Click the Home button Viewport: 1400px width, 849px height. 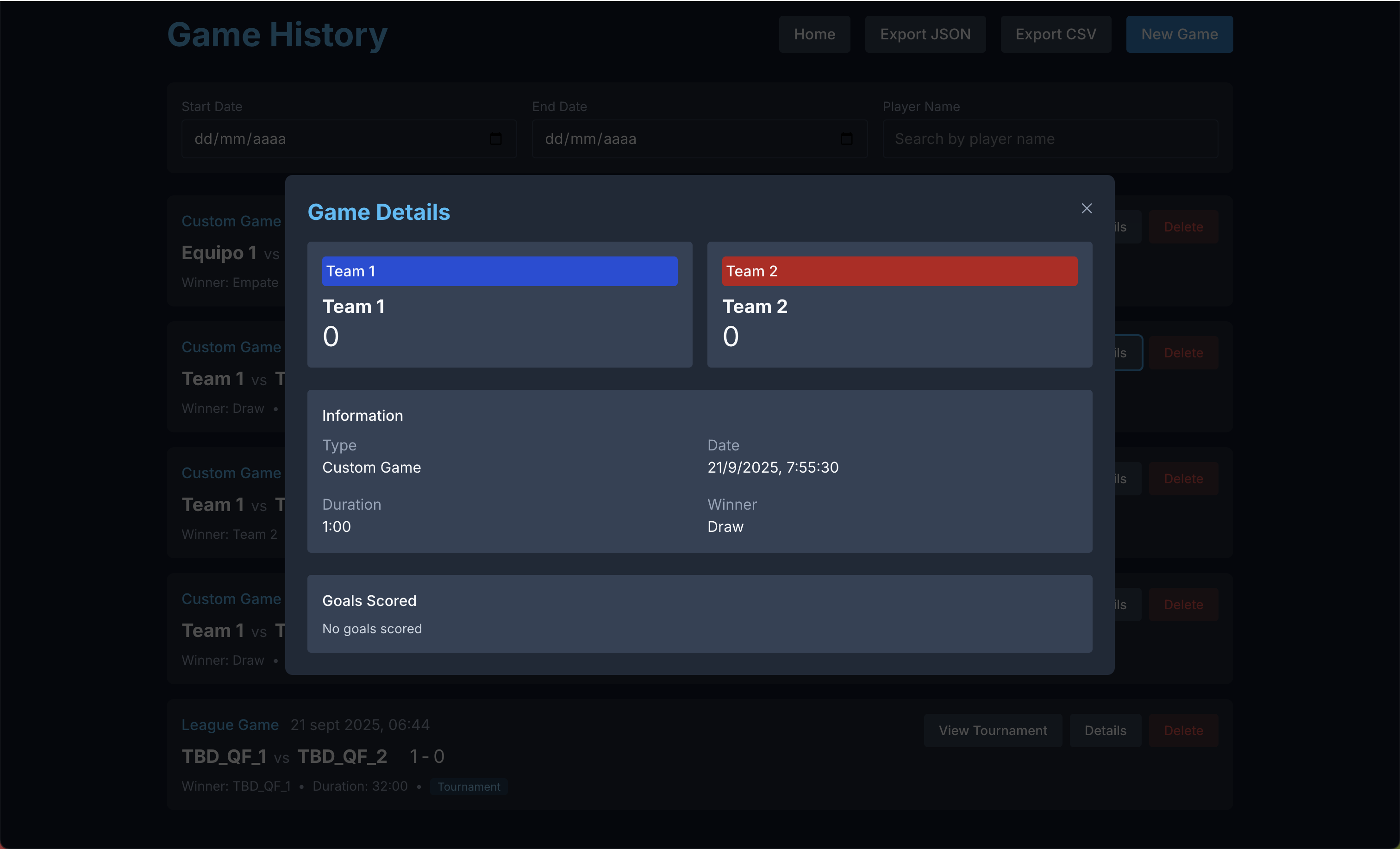(814, 34)
